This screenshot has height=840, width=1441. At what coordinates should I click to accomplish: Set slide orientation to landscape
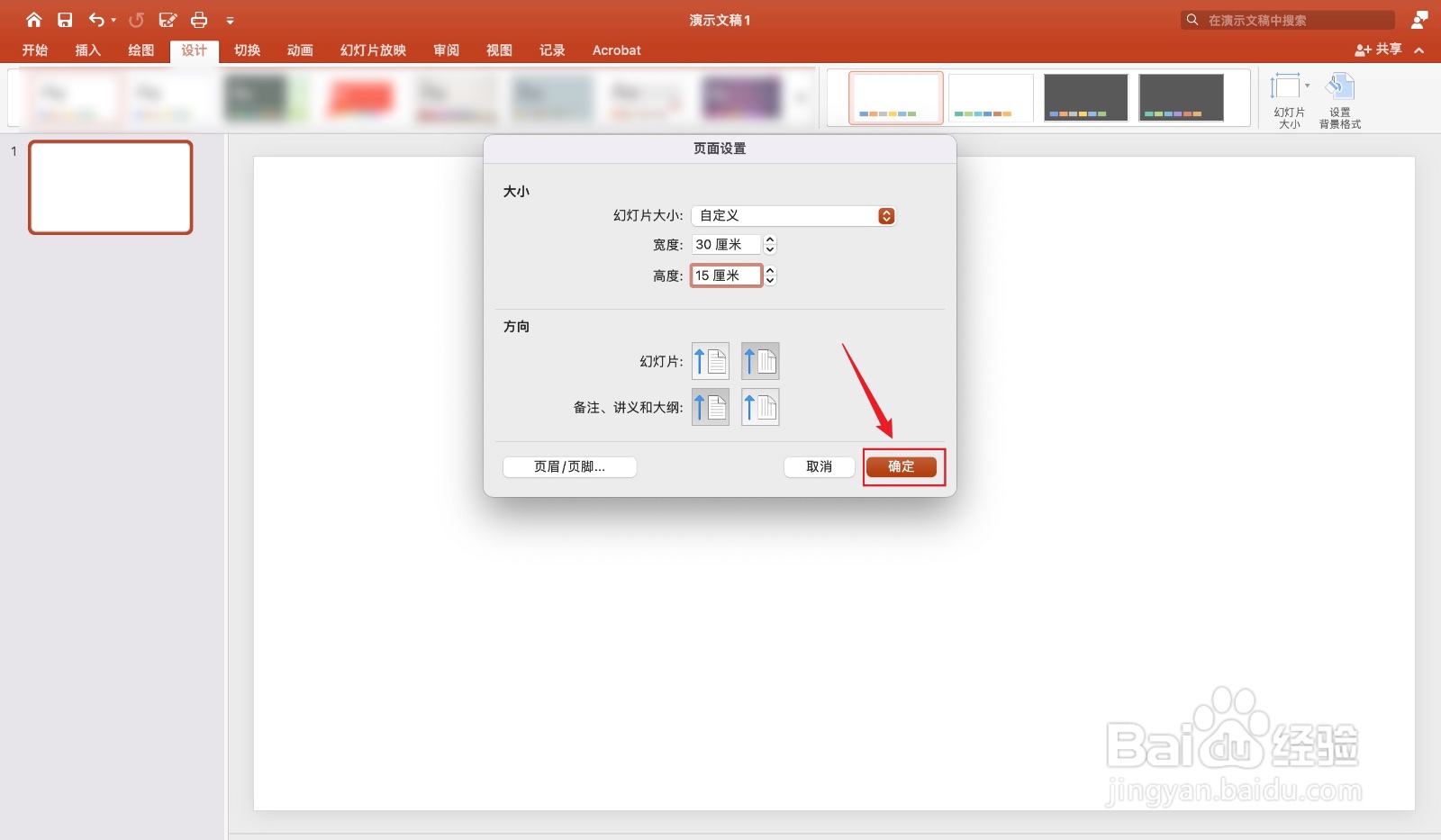[x=760, y=361]
